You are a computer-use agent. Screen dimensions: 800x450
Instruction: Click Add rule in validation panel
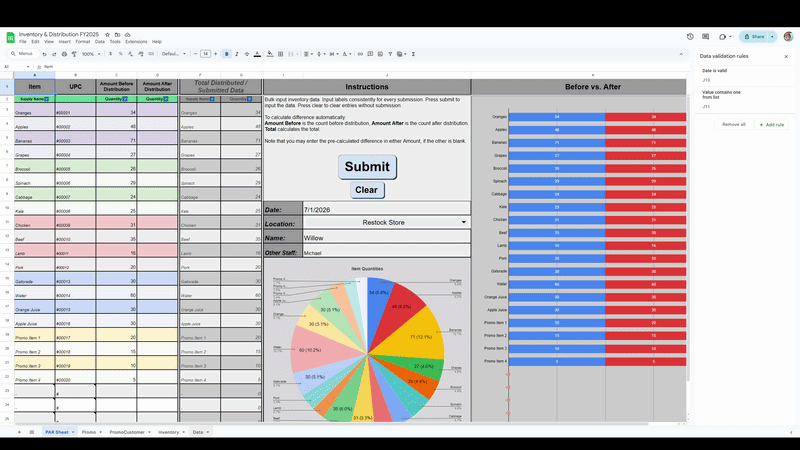770,125
